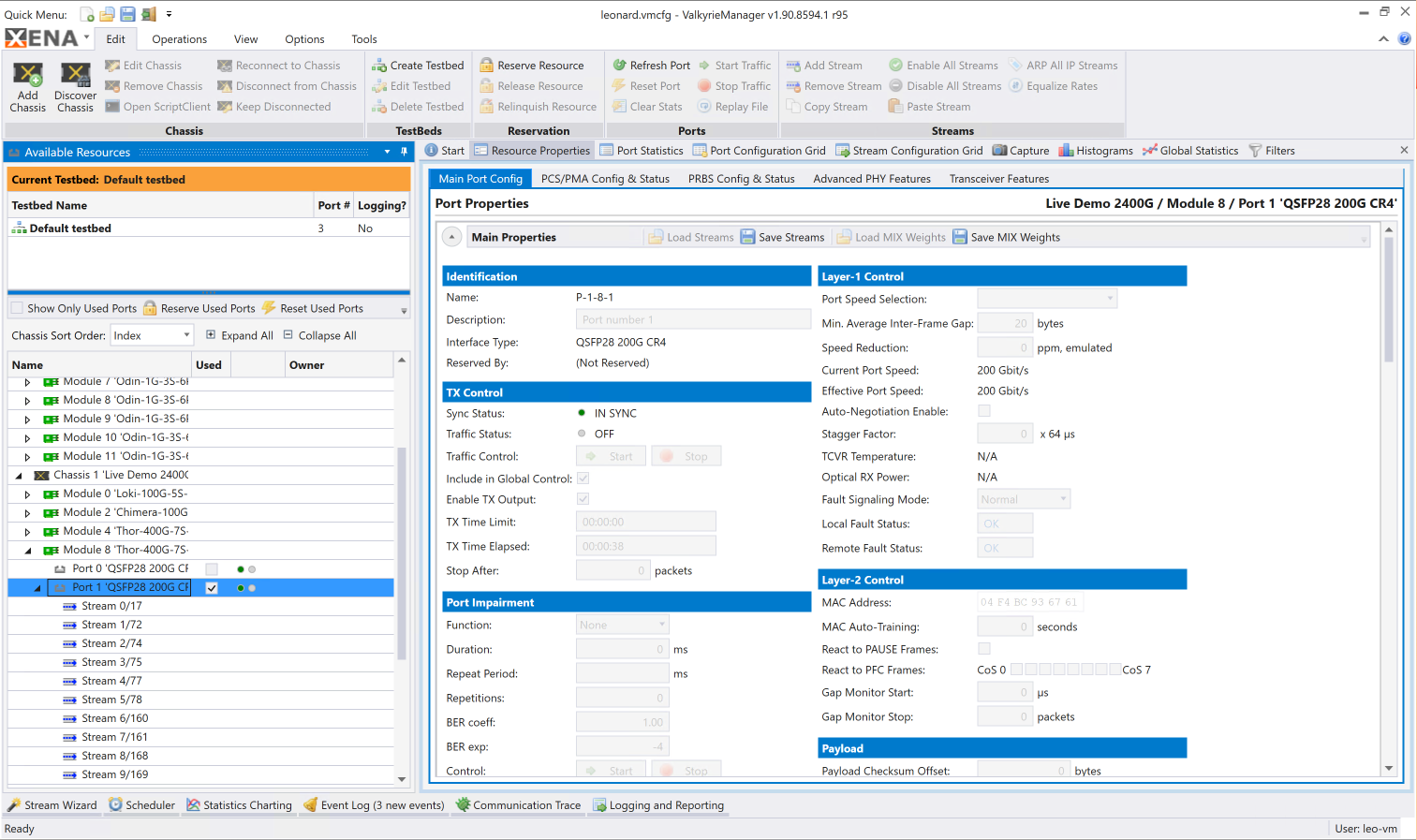Switch to Port Statistics tab
This screenshot has height=840, width=1417.
[x=641, y=151]
